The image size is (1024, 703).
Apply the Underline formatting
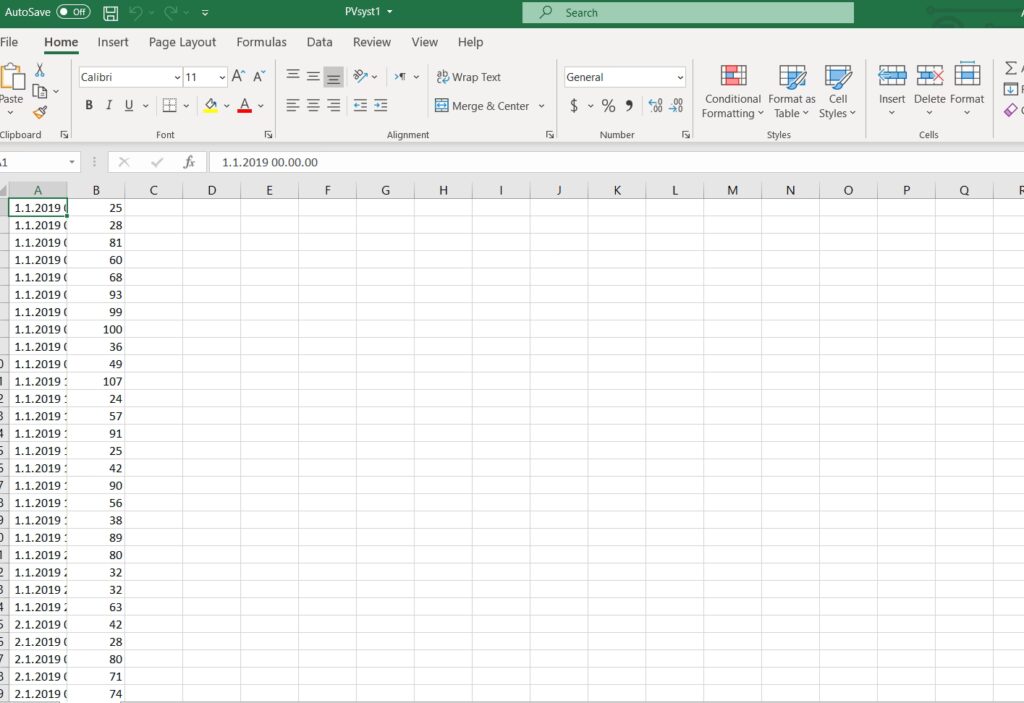(x=126, y=105)
